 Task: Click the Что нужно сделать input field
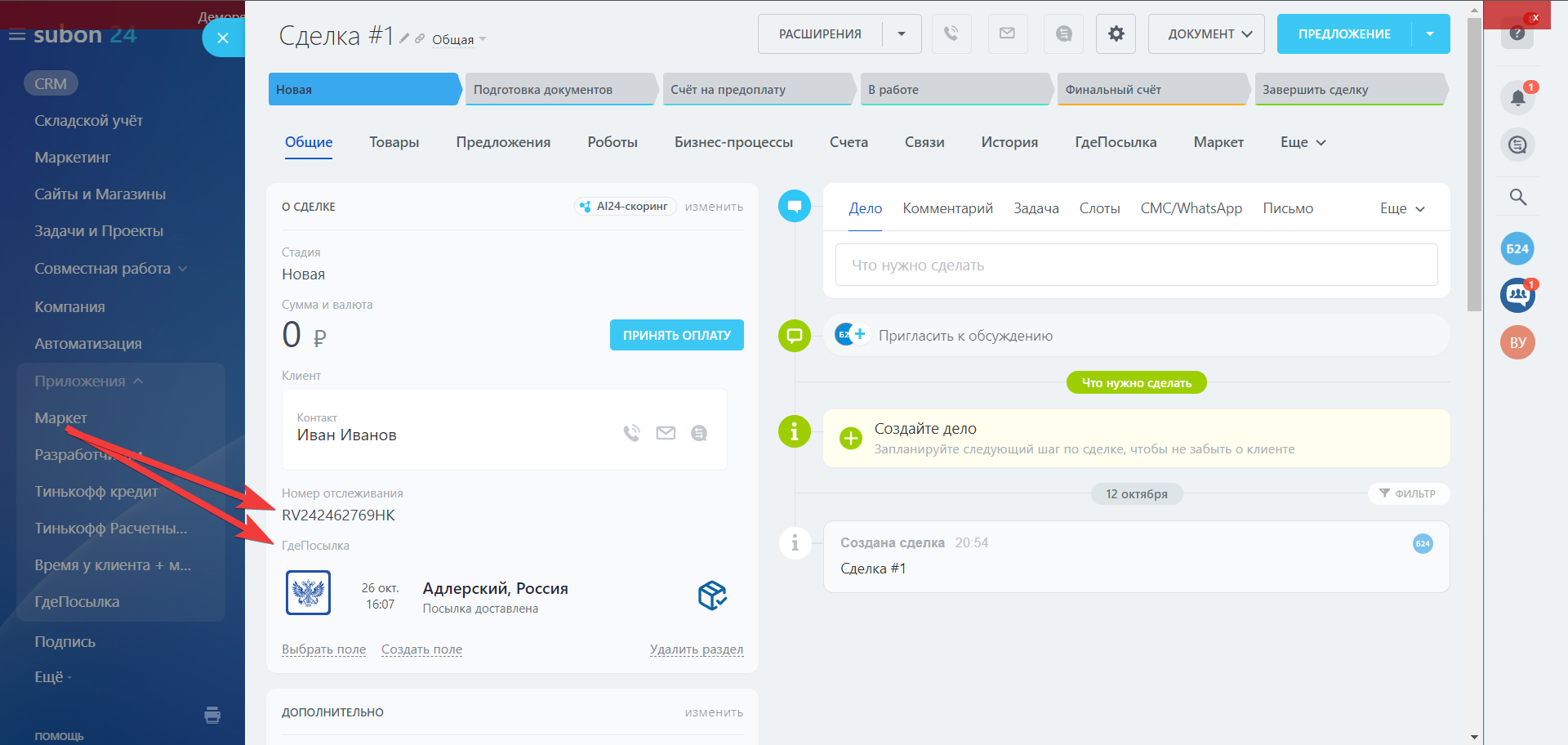pos(1136,265)
